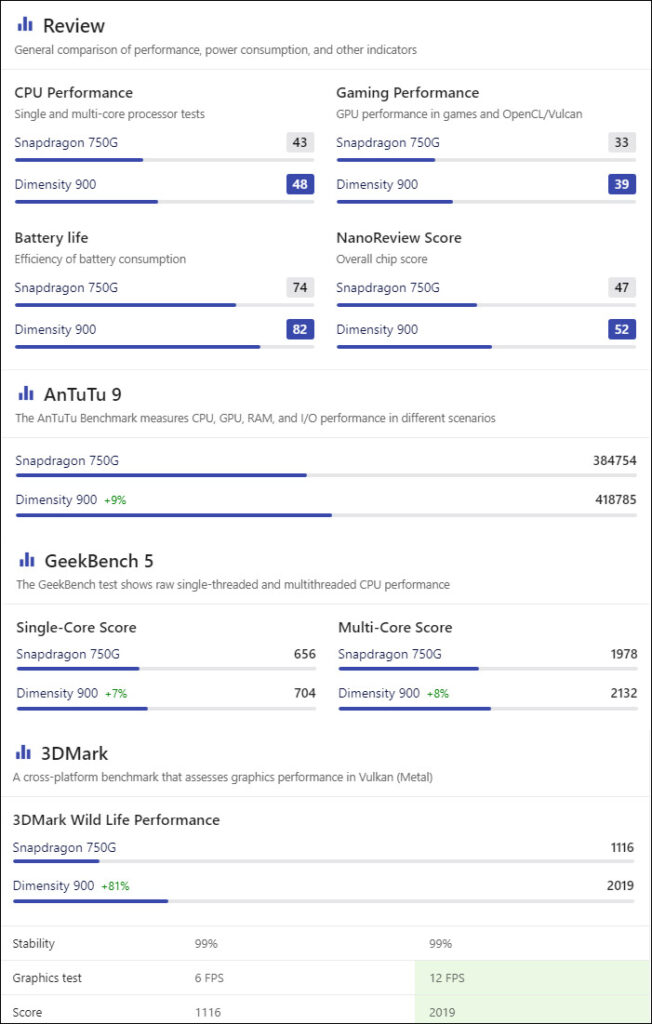Open Snapdragon 750G link under CPU Performance
Image resolution: width=652 pixels, height=1024 pixels.
pyautogui.click(x=66, y=143)
